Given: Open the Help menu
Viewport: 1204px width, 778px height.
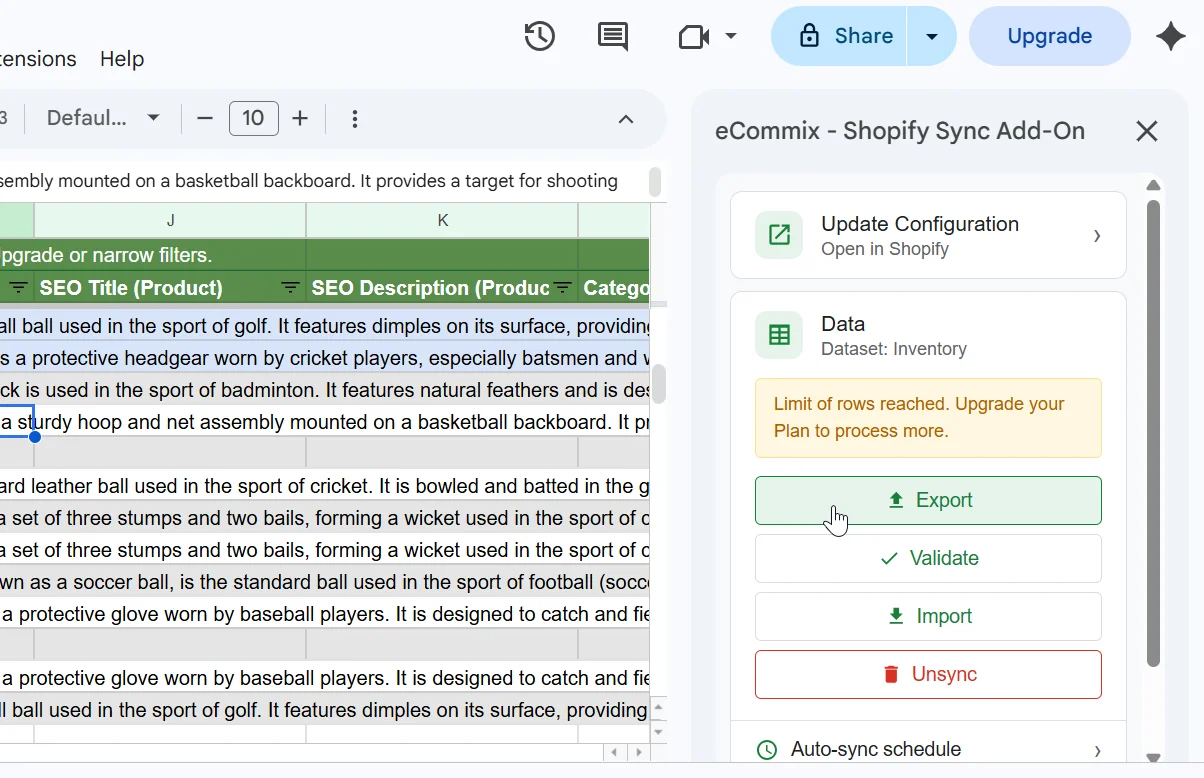Looking at the screenshot, I should pyautogui.click(x=122, y=59).
